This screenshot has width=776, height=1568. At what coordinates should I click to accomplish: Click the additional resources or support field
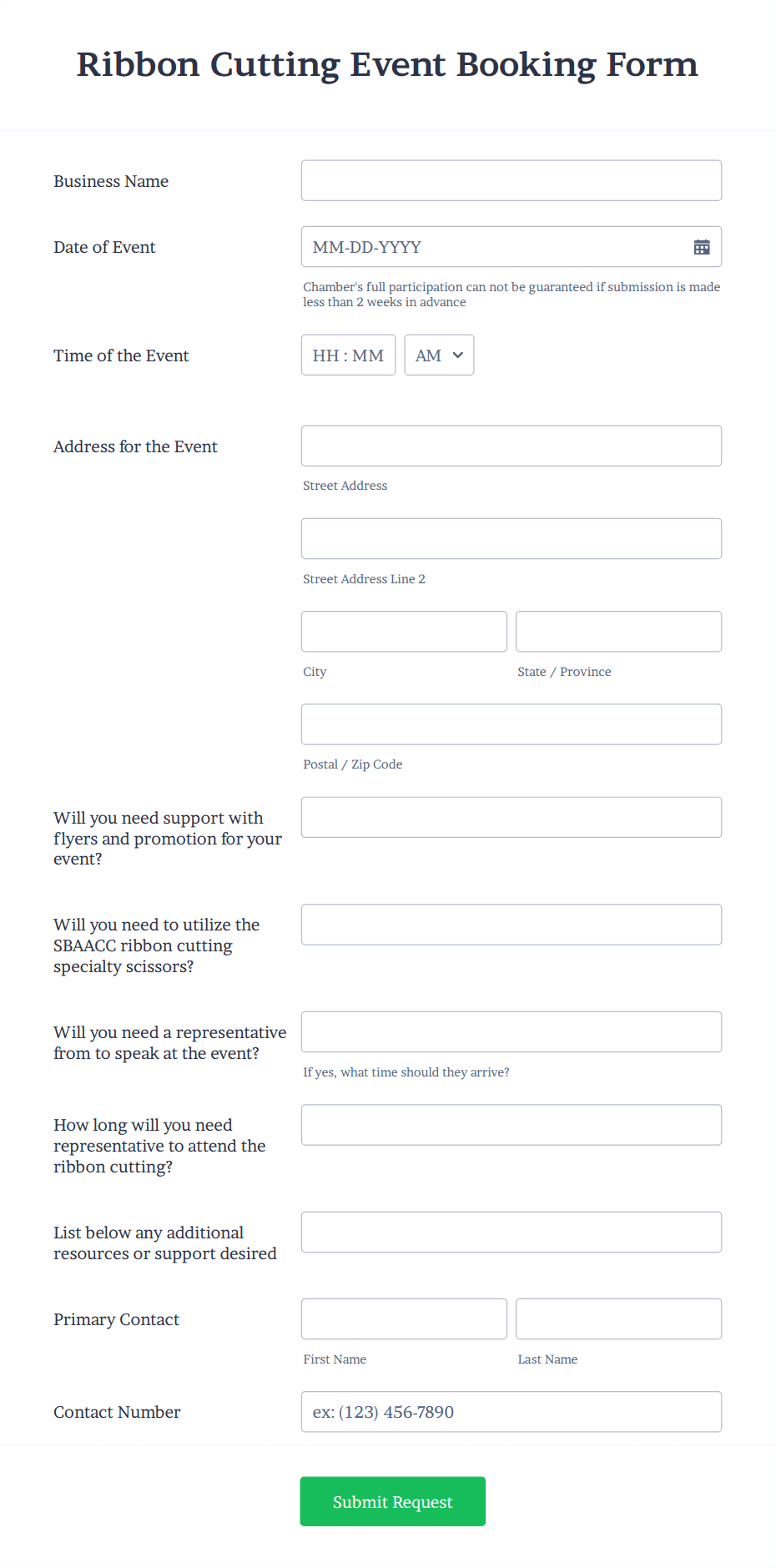click(x=511, y=1232)
